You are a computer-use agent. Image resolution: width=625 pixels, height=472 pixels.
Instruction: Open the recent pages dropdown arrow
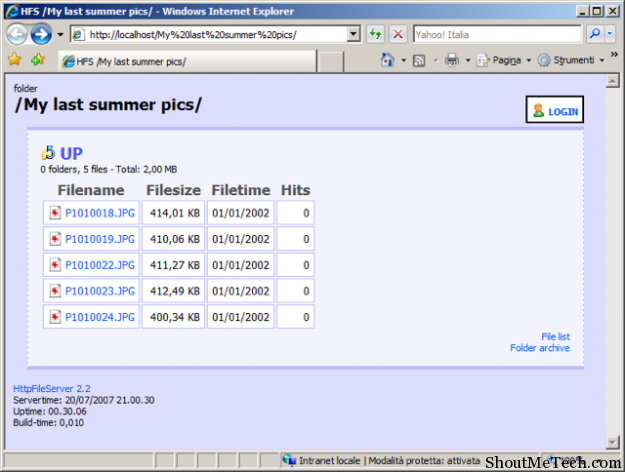[x=60, y=35]
